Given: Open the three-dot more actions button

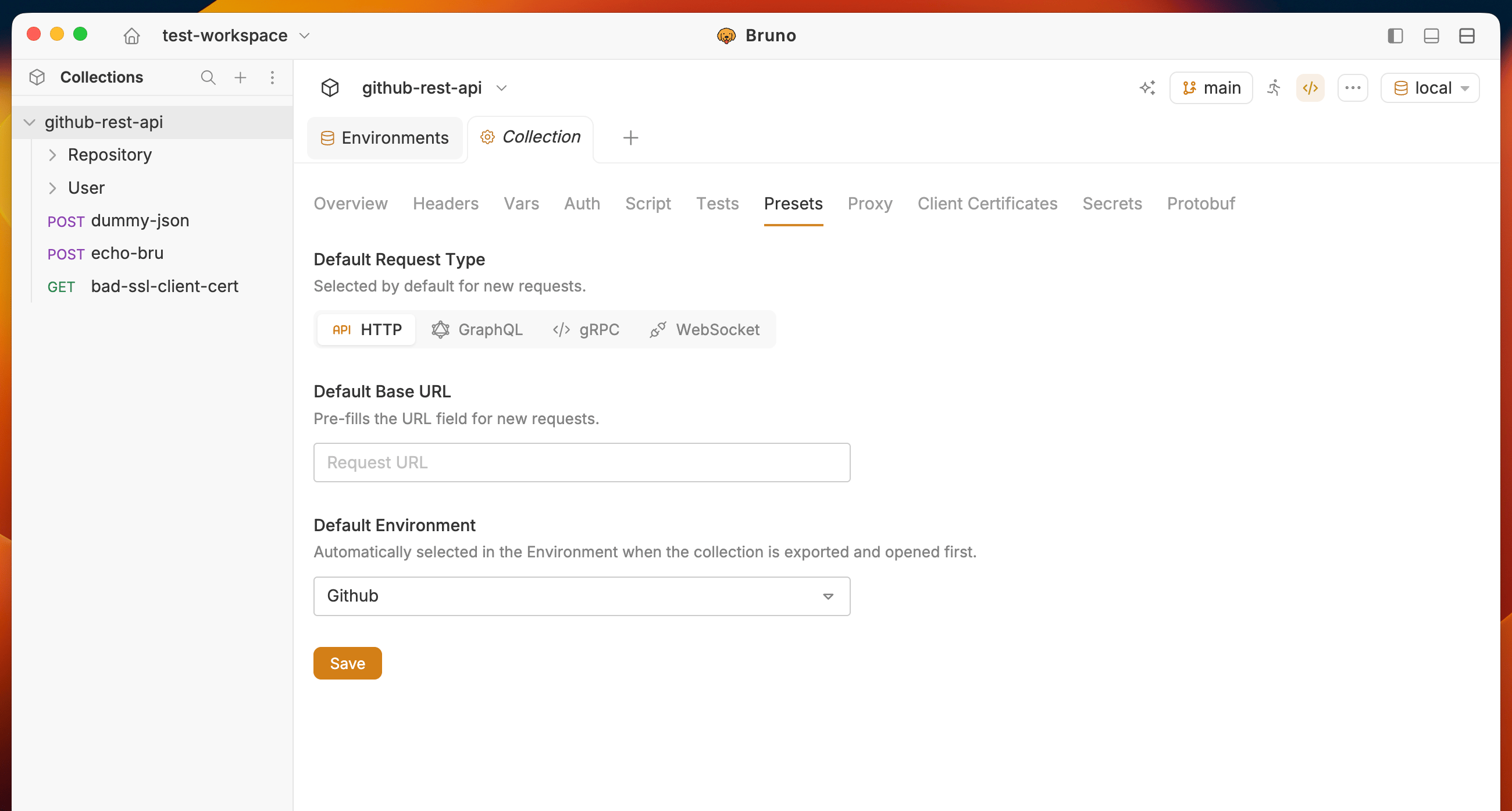Looking at the screenshot, I should click(x=1352, y=88).
